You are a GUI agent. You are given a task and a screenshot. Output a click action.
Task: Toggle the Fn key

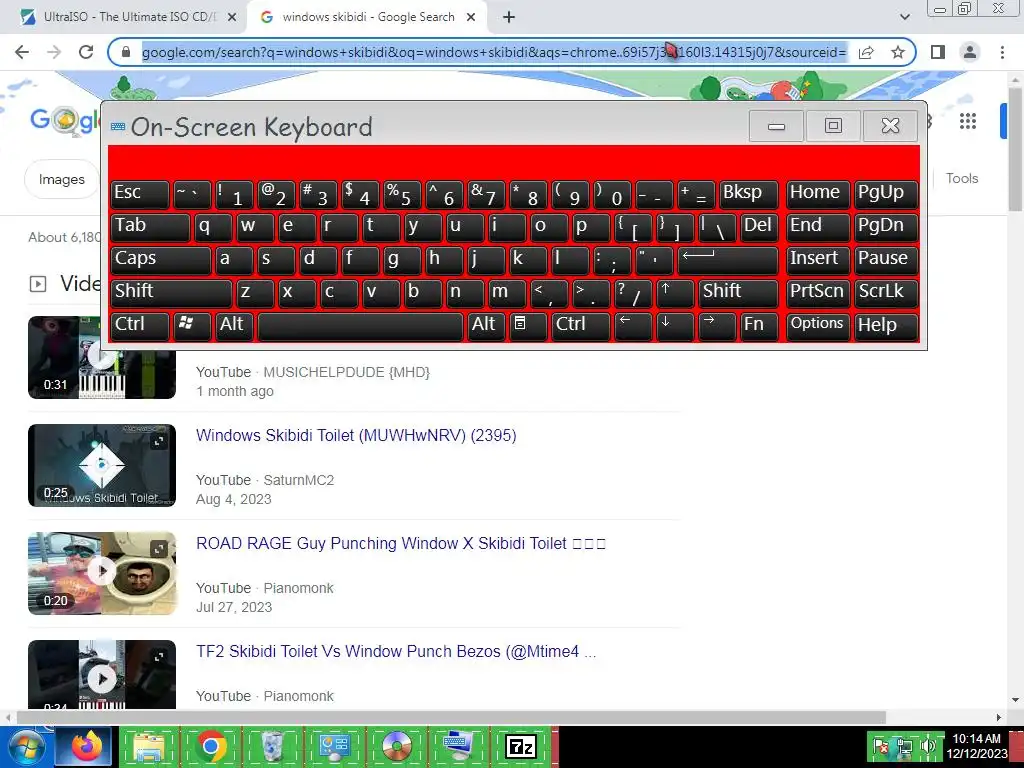click(759, 325)
